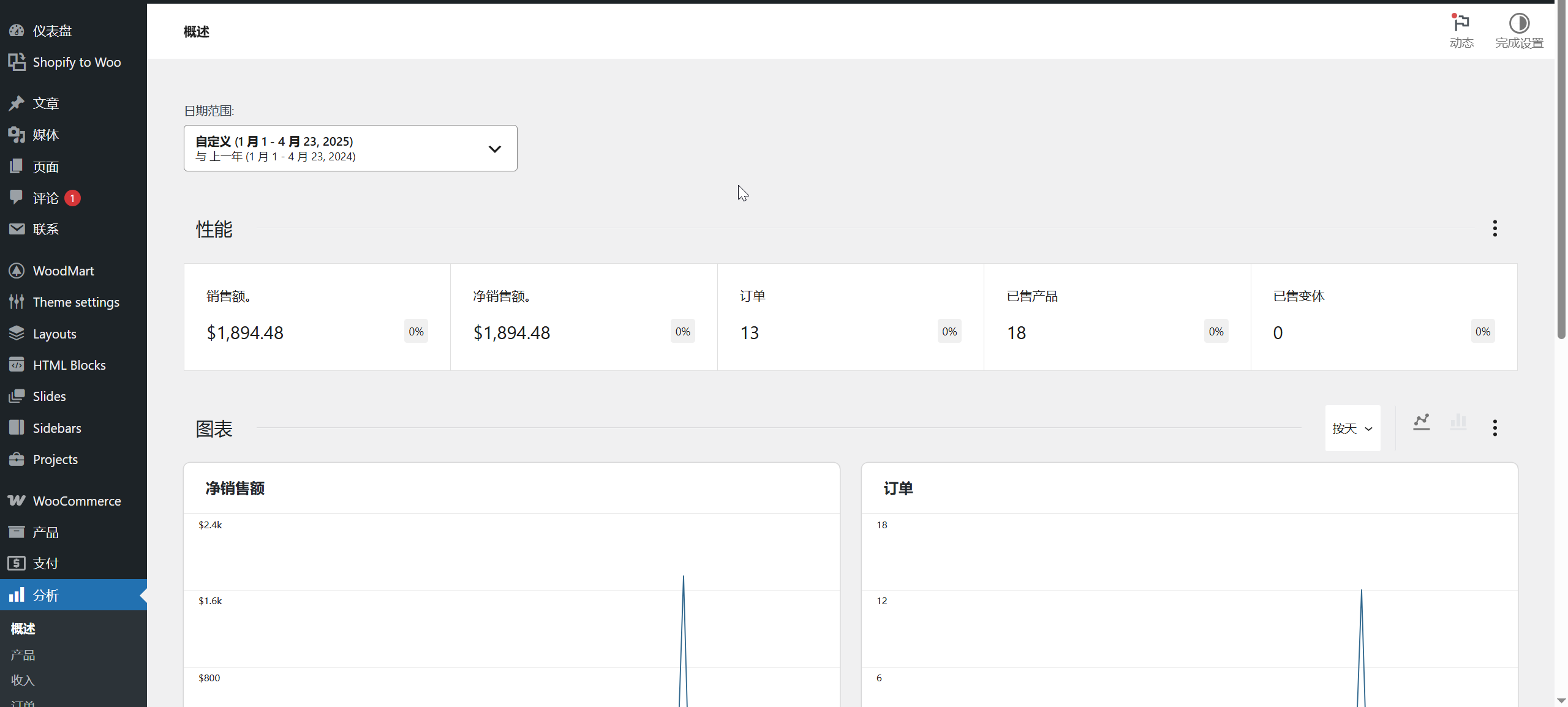Switch to bar chart view
This screenshot has width=1568, height=707.
[1458, 422]
